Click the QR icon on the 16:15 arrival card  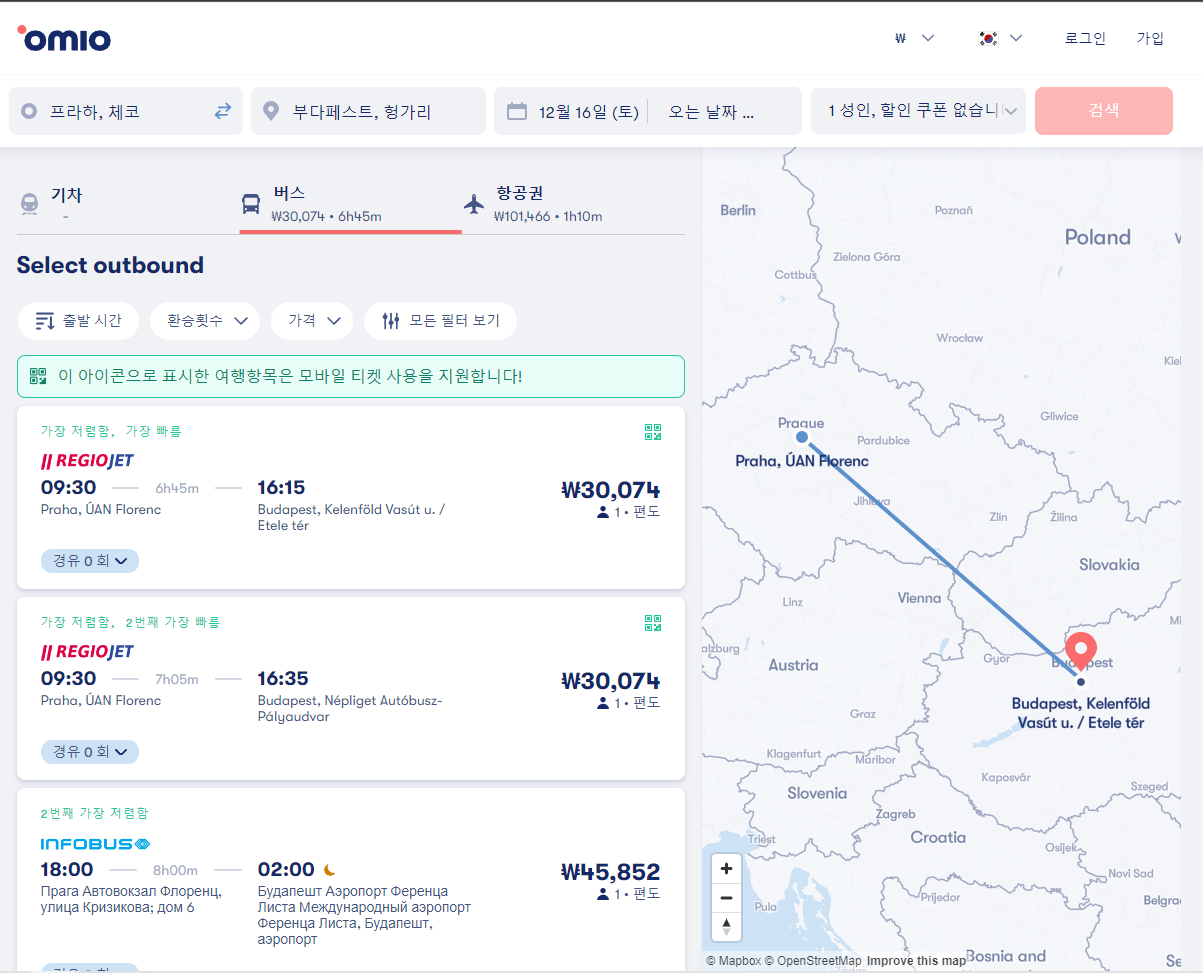pyautogui.click(x=653, y=432)
